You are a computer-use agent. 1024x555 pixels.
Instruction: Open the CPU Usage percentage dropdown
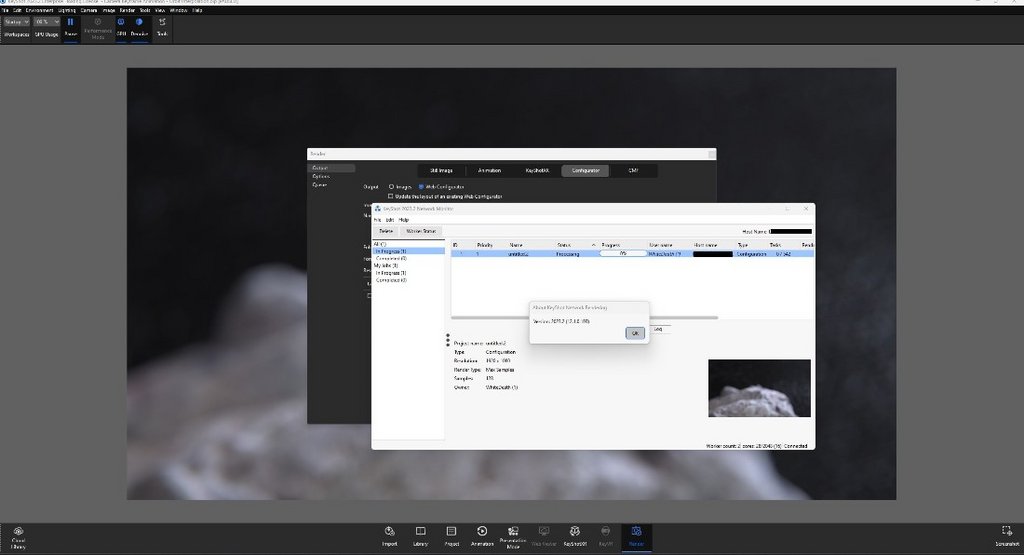pyautogui.click(x=47, y=22)
